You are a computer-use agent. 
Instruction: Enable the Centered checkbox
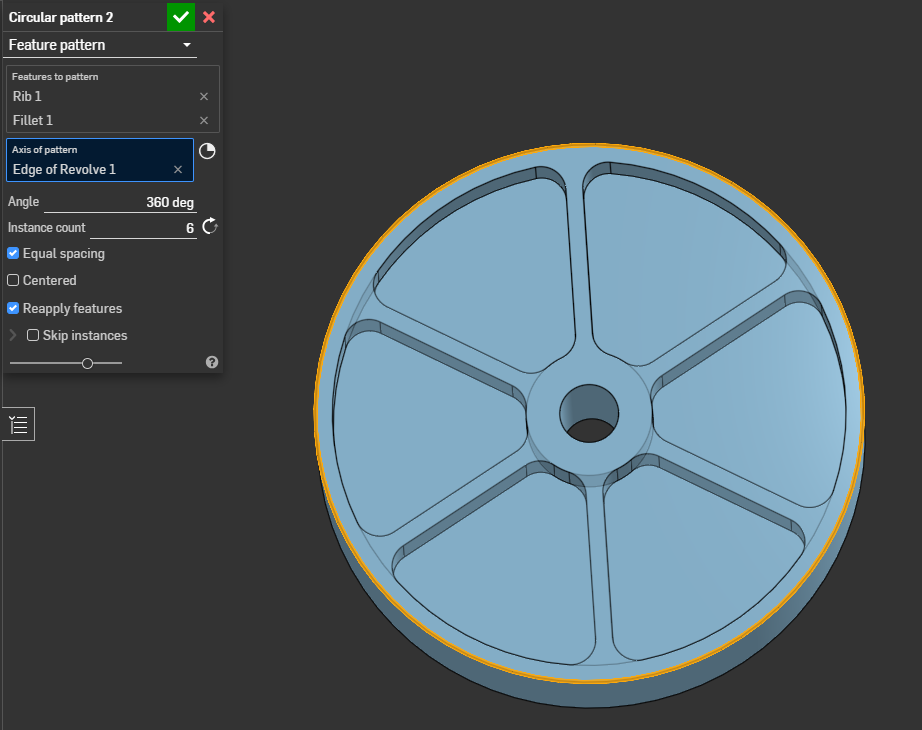click(x=13, y=281)
